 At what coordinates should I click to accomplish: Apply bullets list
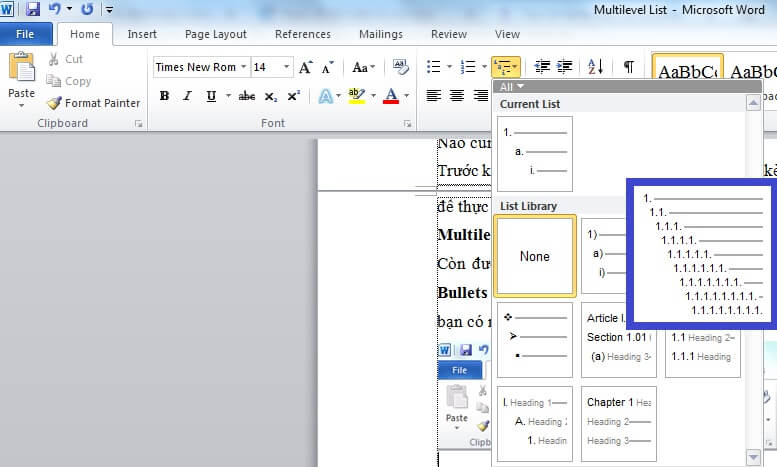[x=434, y=66]
